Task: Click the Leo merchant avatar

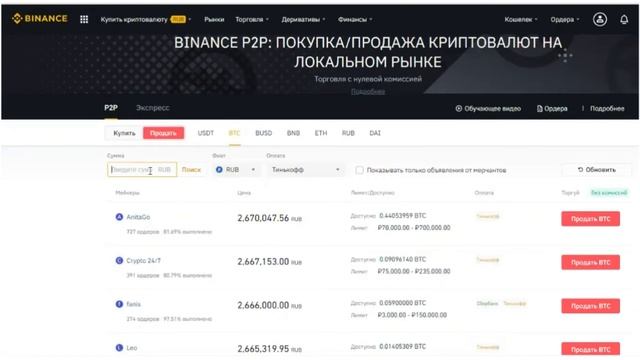Action: 119,348
